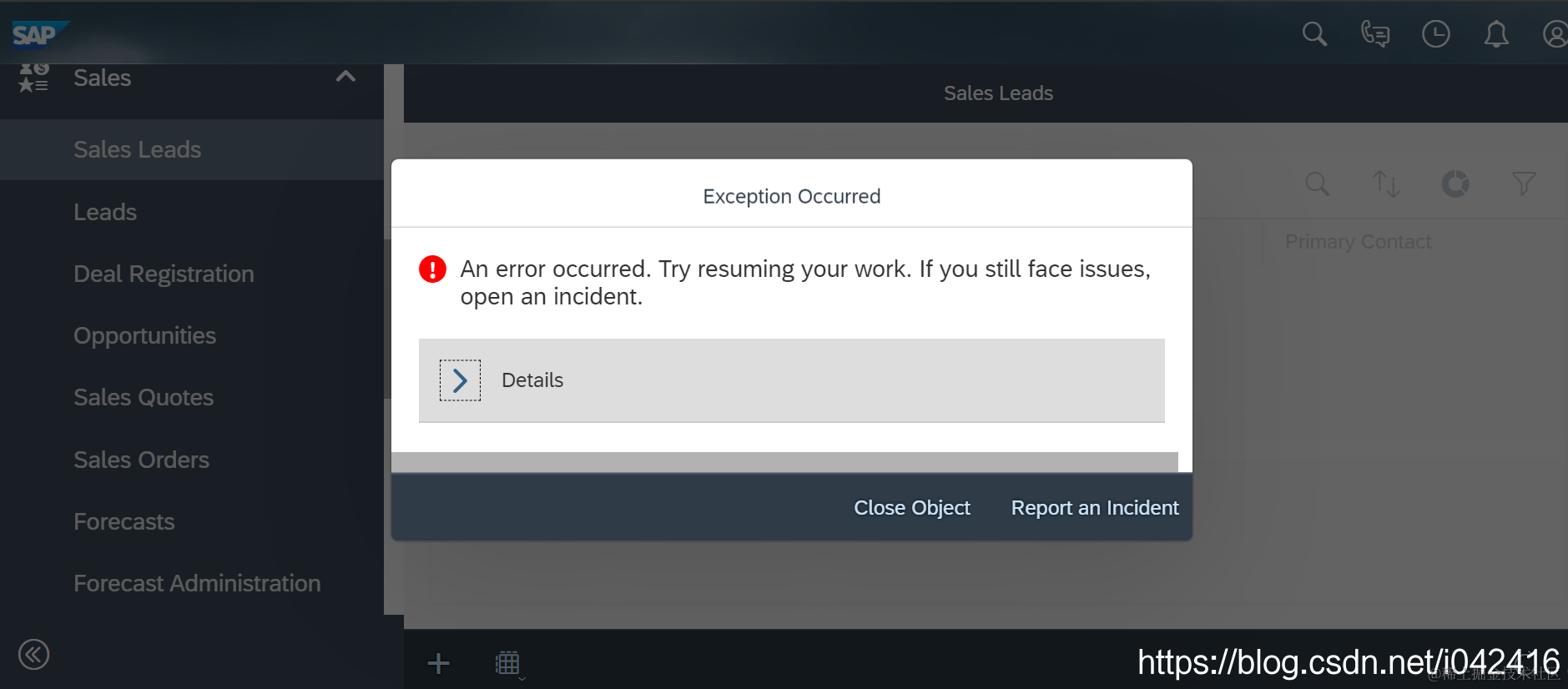1568x689 pixels.
Task: Collapse the Sales menu chevron
Action: (345, 77)
